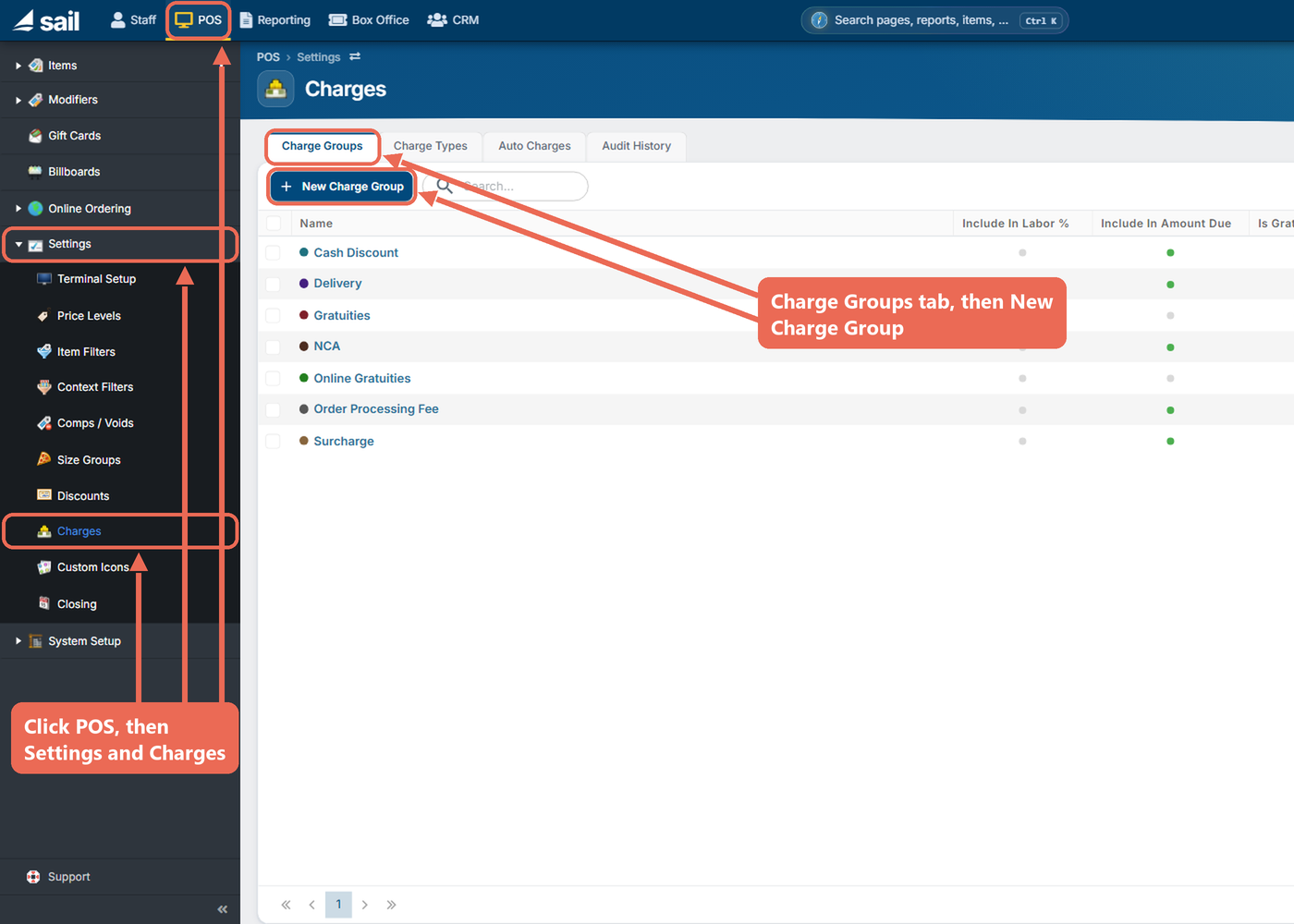This screenshot has width=1294, height=924.
Task: Go to next page arrow
Action: coord(365,905)
